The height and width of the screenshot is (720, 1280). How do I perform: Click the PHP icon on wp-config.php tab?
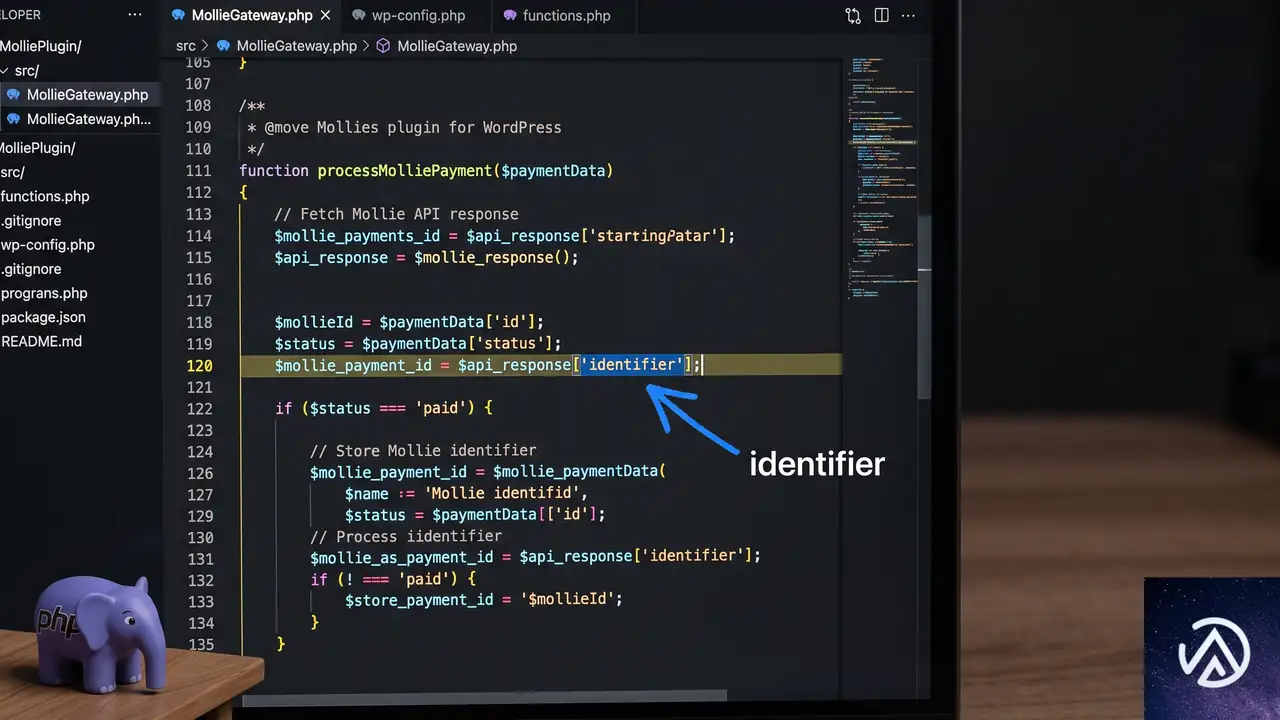coord(358,16)
